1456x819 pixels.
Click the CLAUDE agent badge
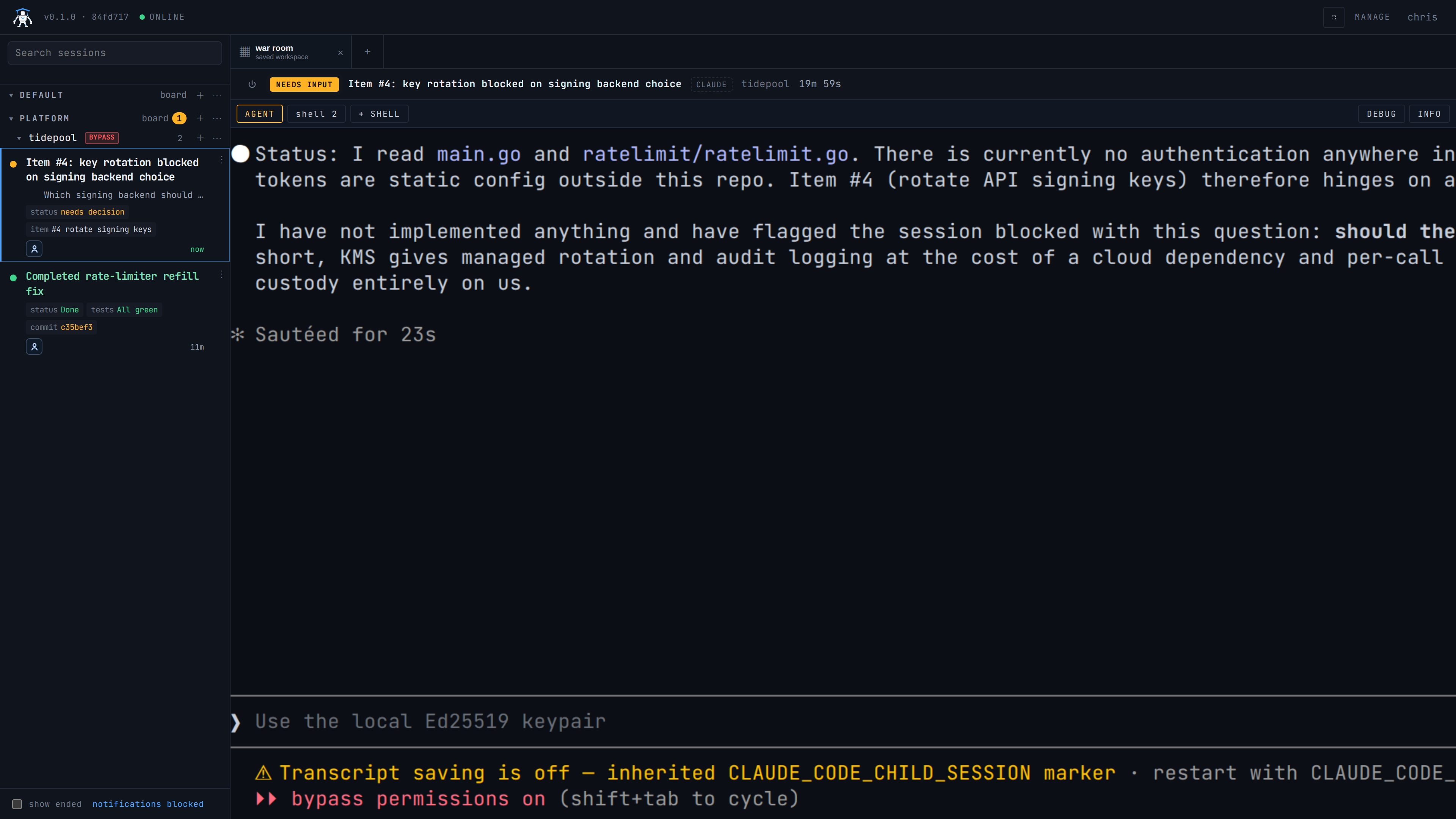pyautogui.click(x=711, y=84)
